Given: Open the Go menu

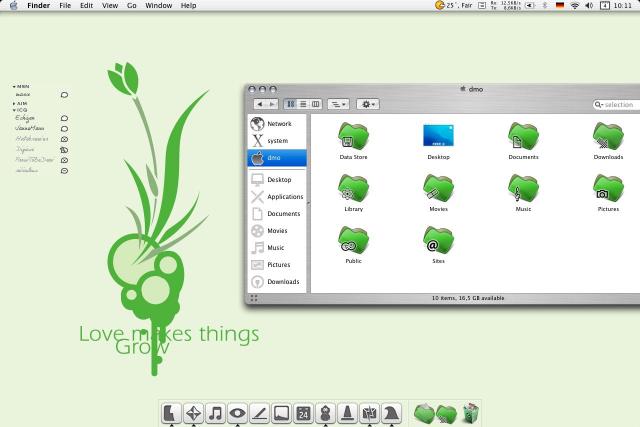Looking at the screenshot, I should 131,5.
